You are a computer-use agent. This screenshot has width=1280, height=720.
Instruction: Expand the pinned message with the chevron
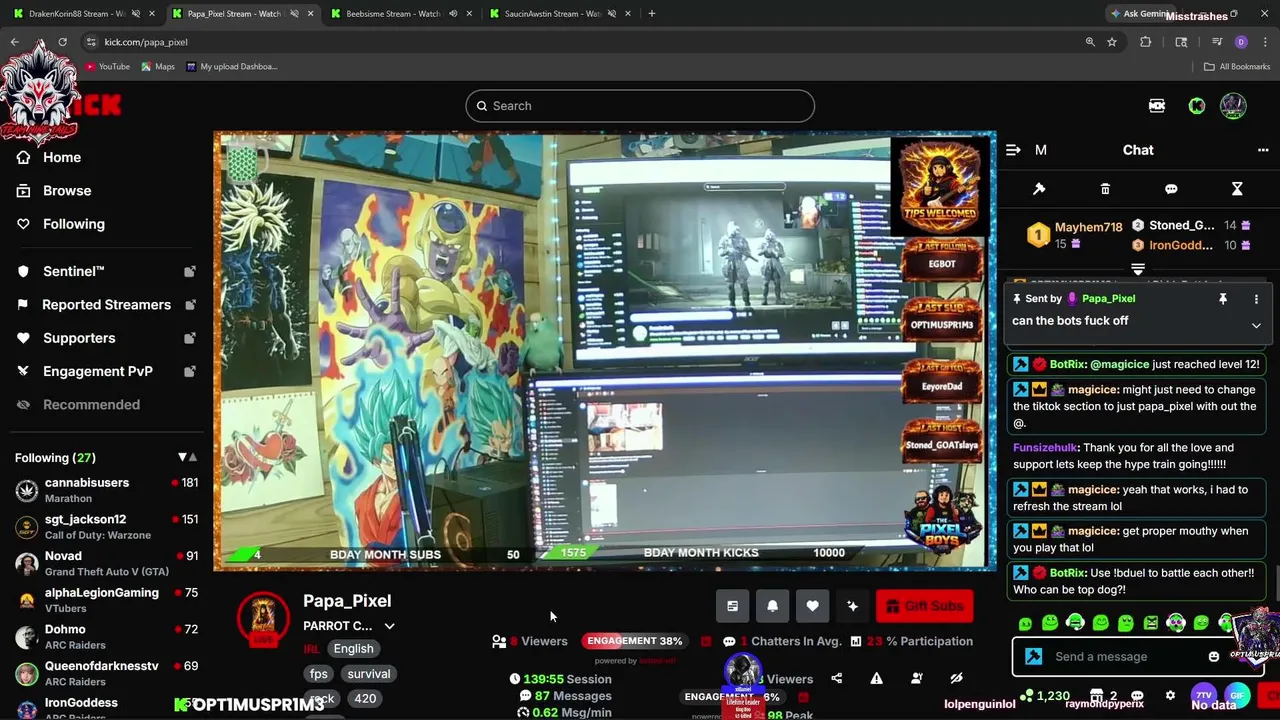point(1256,325)
